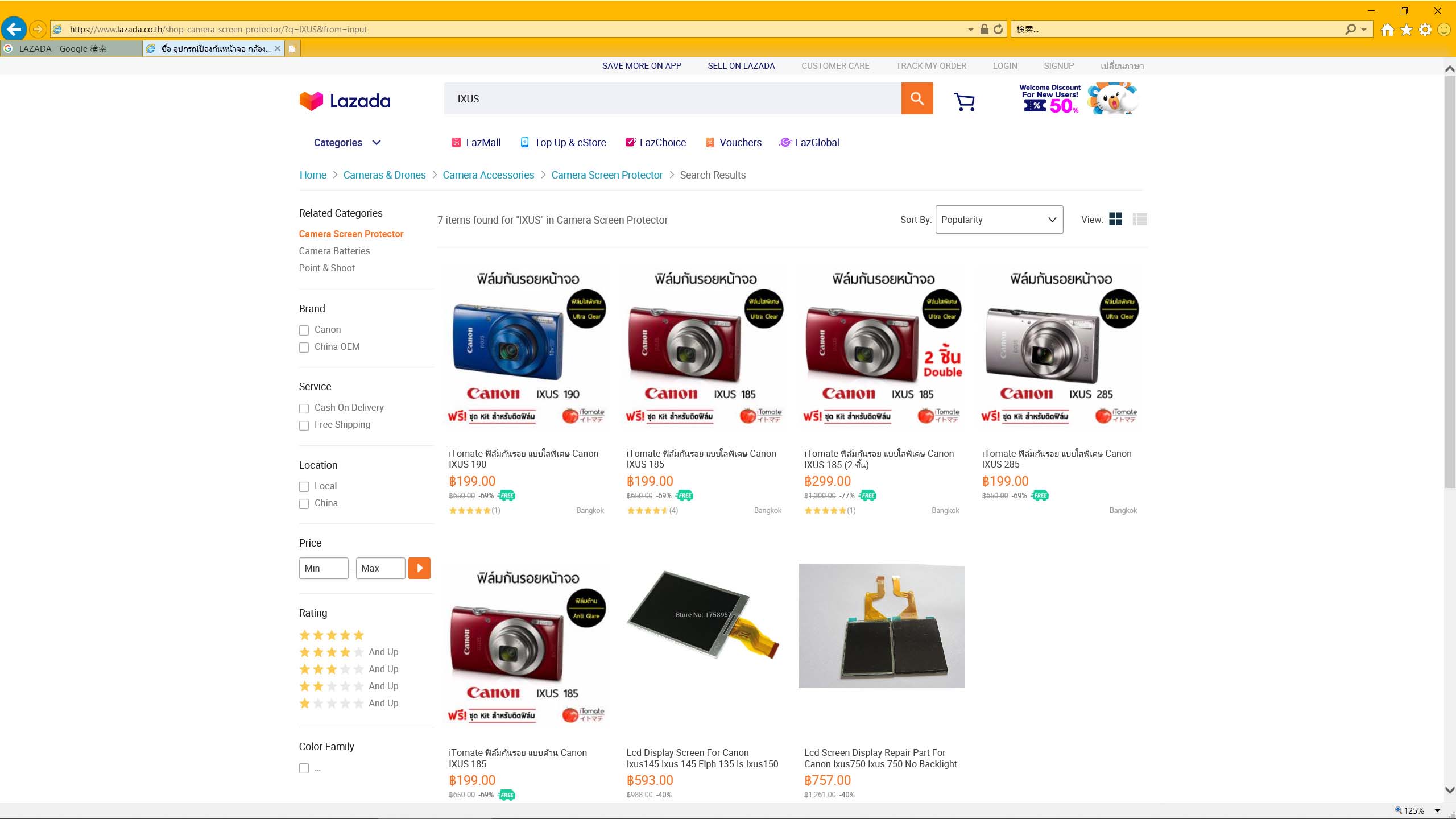The width and height of the screenshot is (1456, 819).
Task: Open the TRACK MY ORDER link
Action: [x=930, y=66]
